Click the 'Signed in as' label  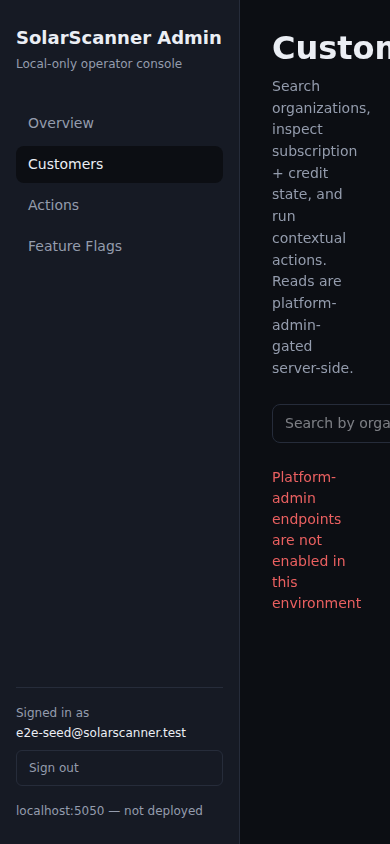[53, 713]
